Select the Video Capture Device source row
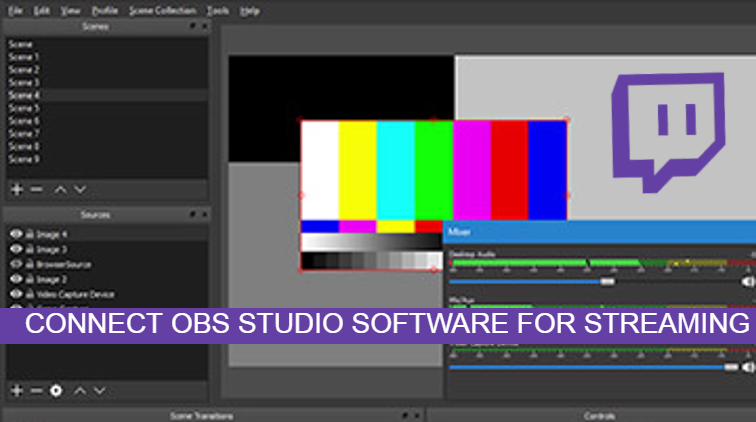This screenshot has width=756, height=422. click(107, 294)
